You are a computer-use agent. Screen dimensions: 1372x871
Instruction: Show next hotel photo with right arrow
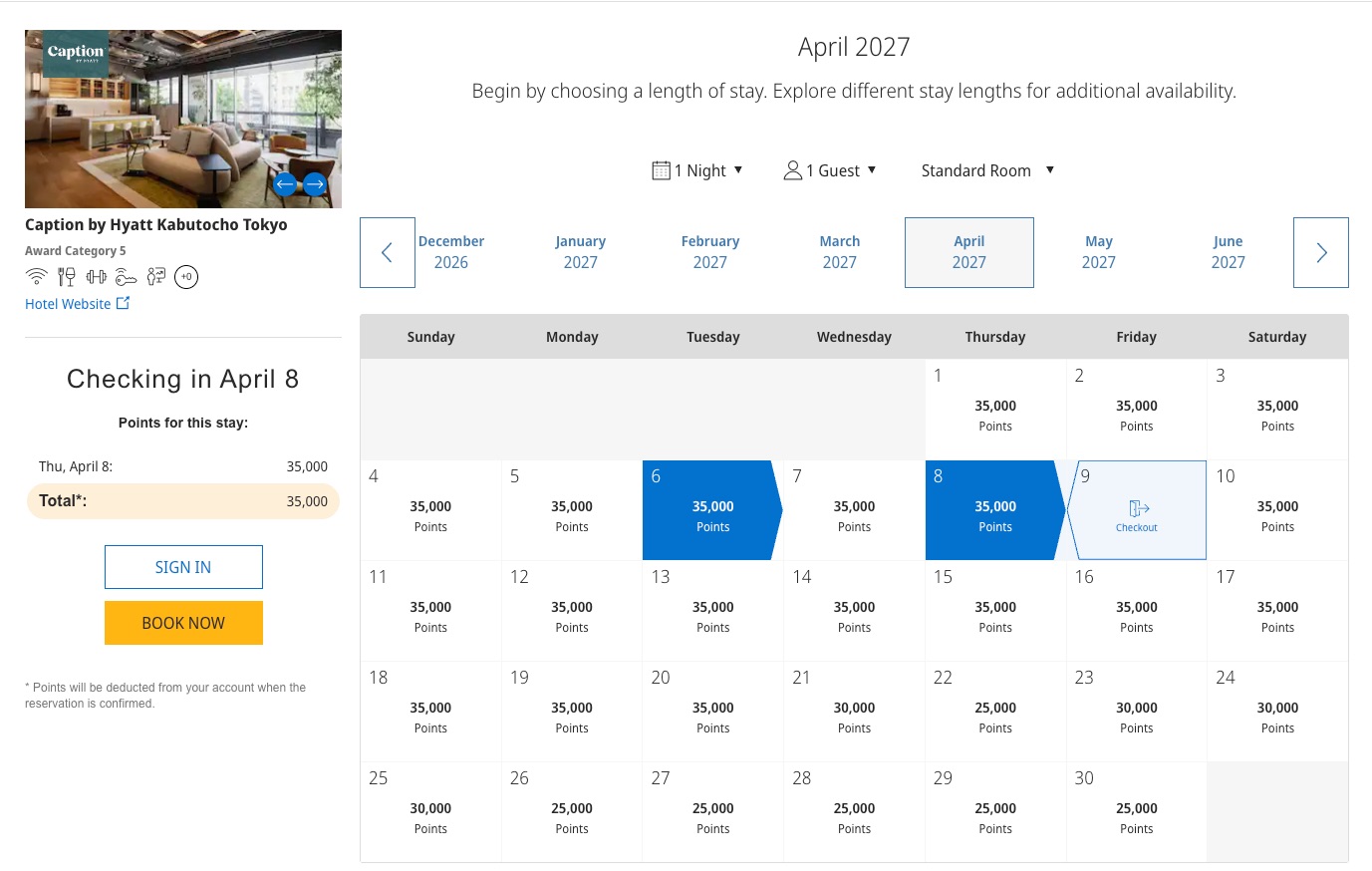click(x=315, y=183)
